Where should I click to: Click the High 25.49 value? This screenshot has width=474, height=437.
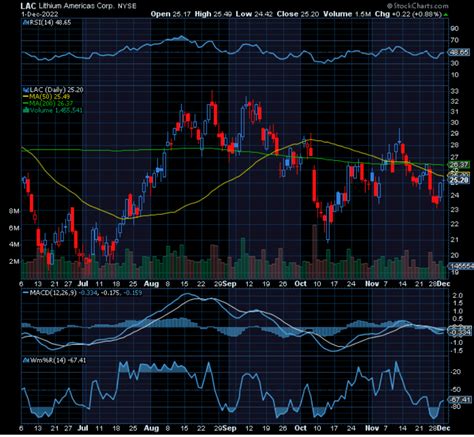(212, 14)
